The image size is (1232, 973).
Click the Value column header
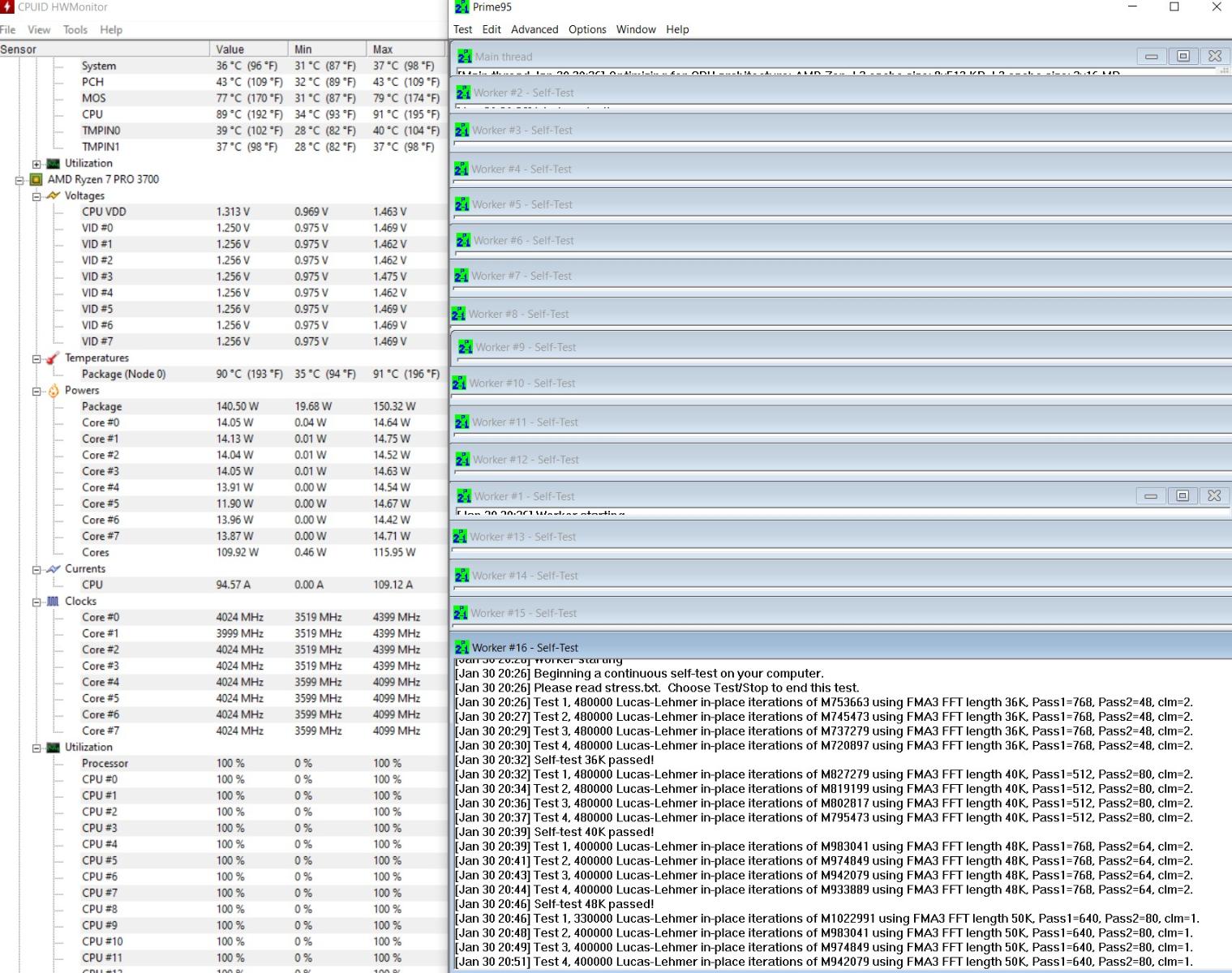pyautogui.click(x=249, y=49)
